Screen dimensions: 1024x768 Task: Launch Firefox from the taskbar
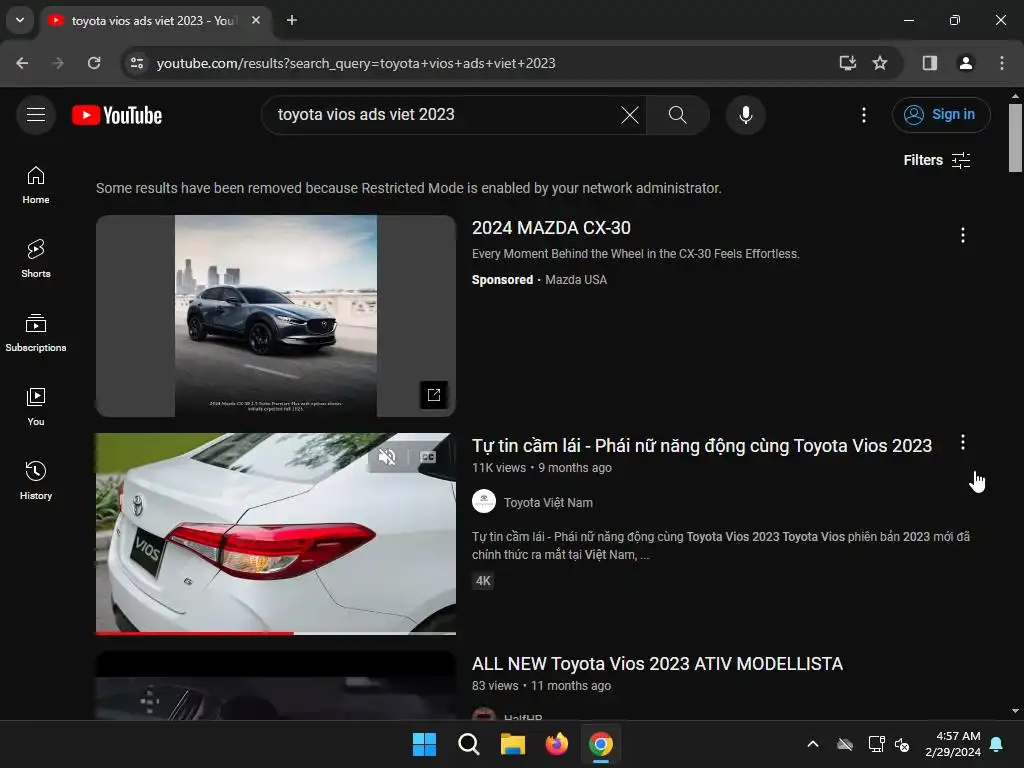point(556,744)
